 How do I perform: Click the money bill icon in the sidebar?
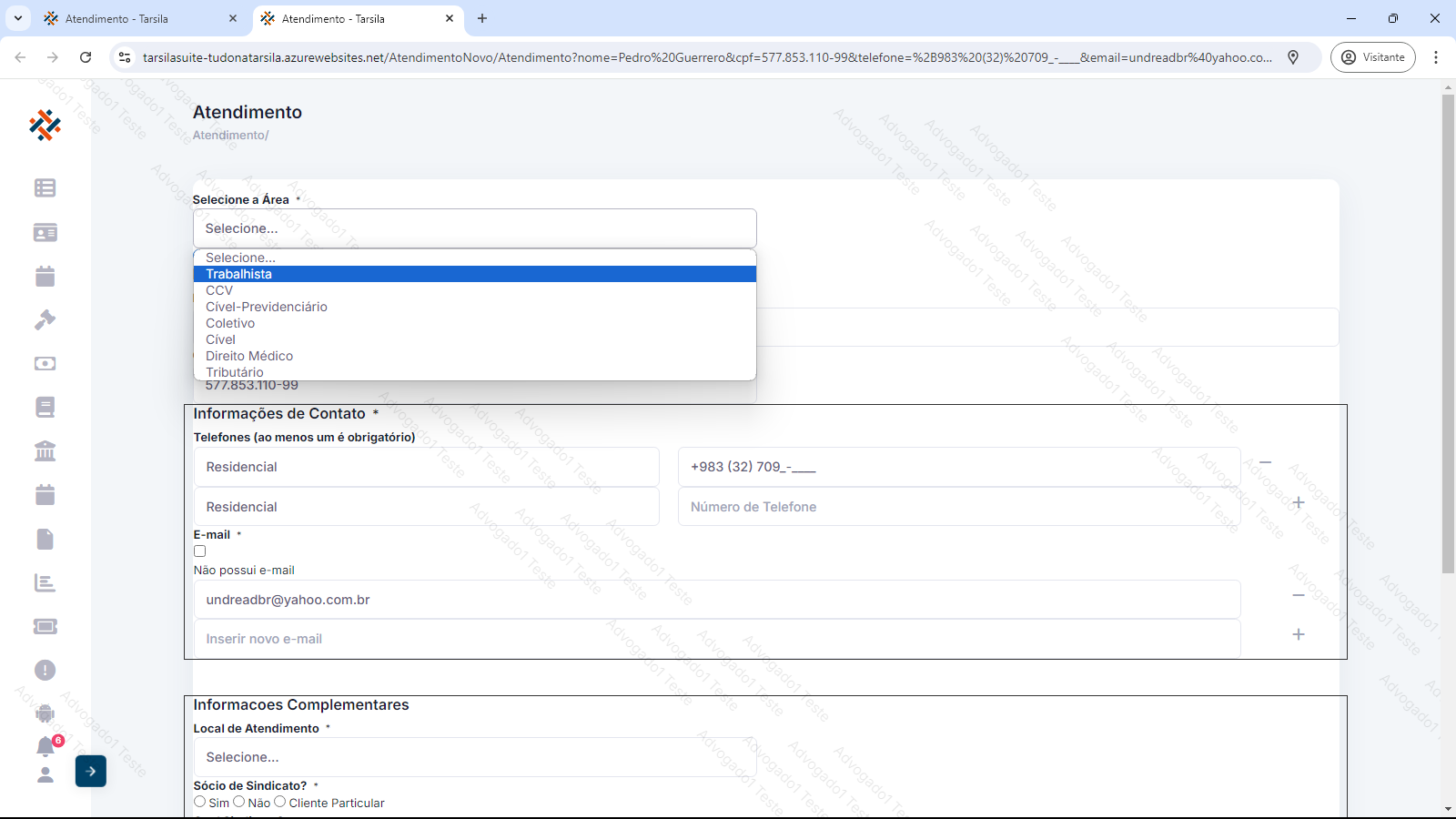pos(45,363)
